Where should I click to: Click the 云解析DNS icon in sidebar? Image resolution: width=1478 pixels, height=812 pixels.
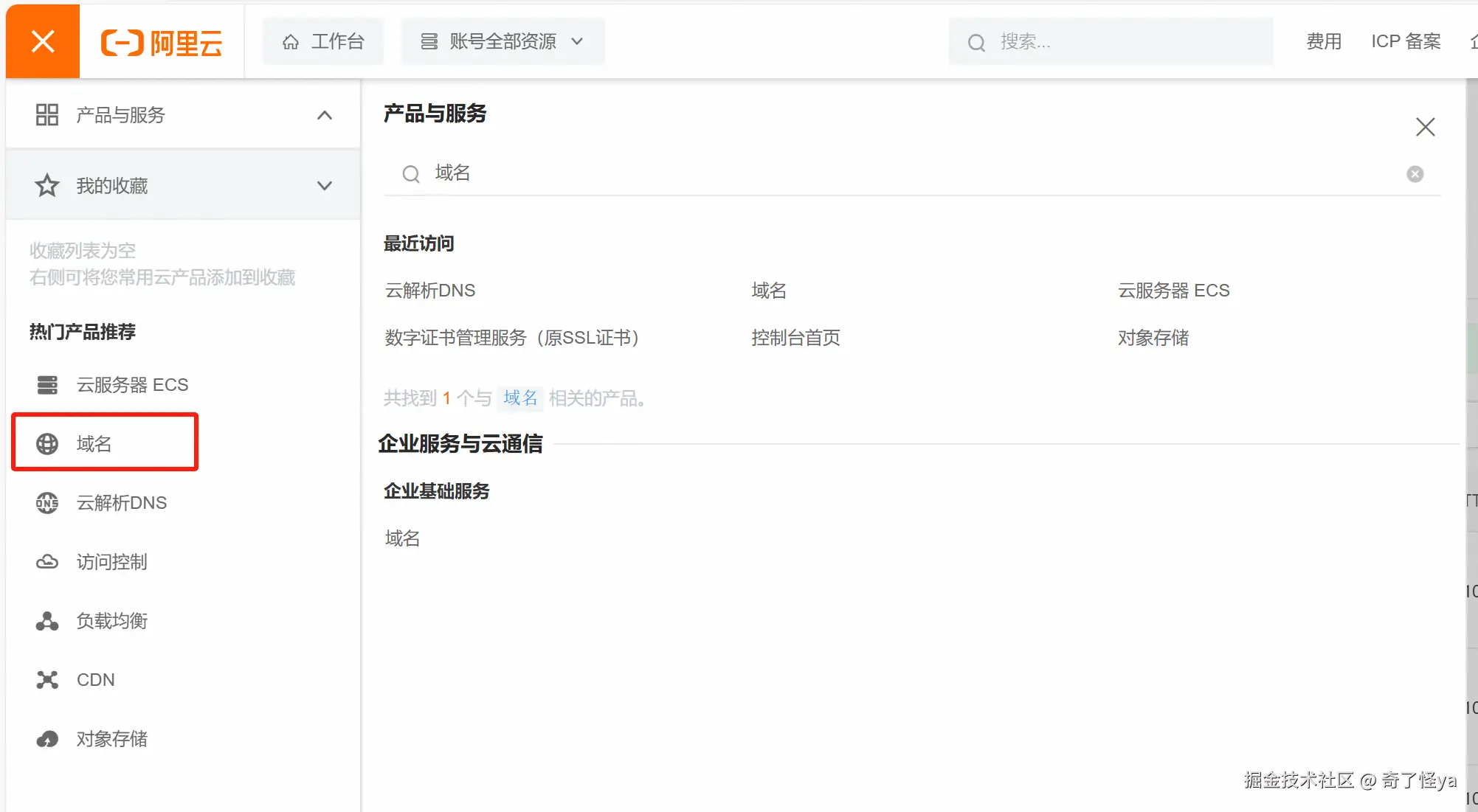[47, 503]
